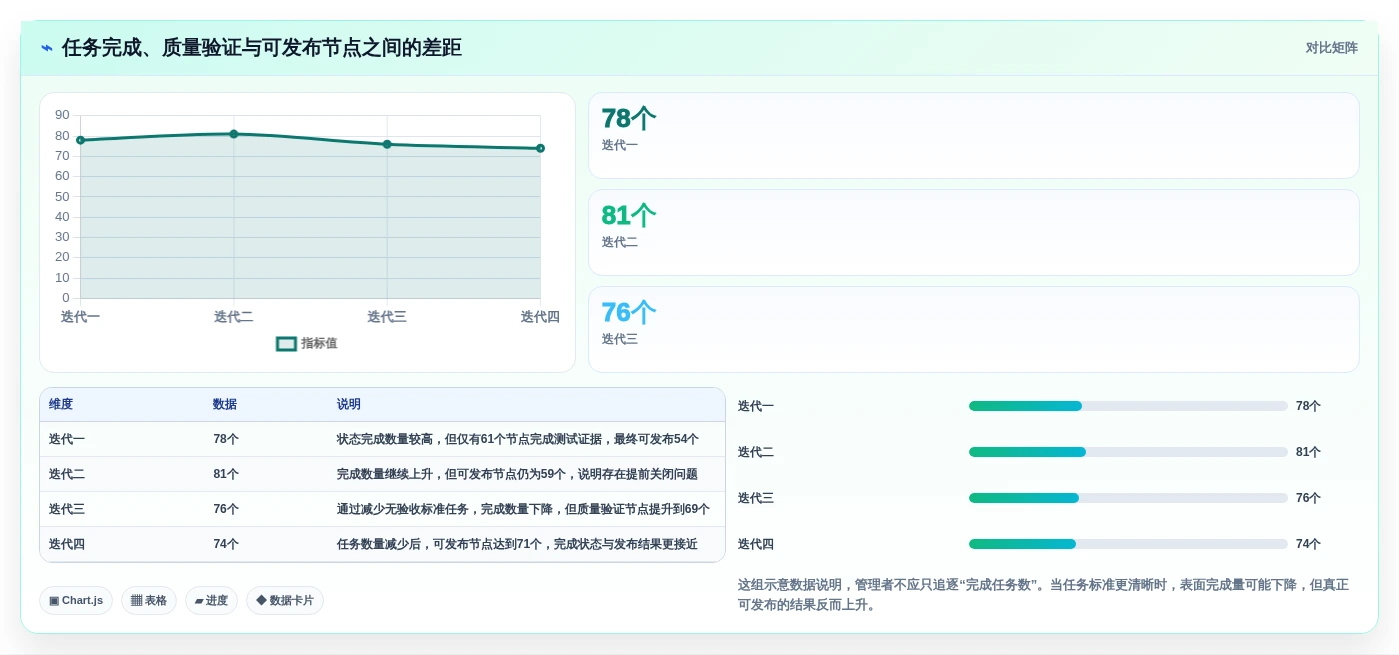Click the 81个 value beside the progress bar
The image size is (1399, 655).
pyautogui.click(x=1308, y=452)
